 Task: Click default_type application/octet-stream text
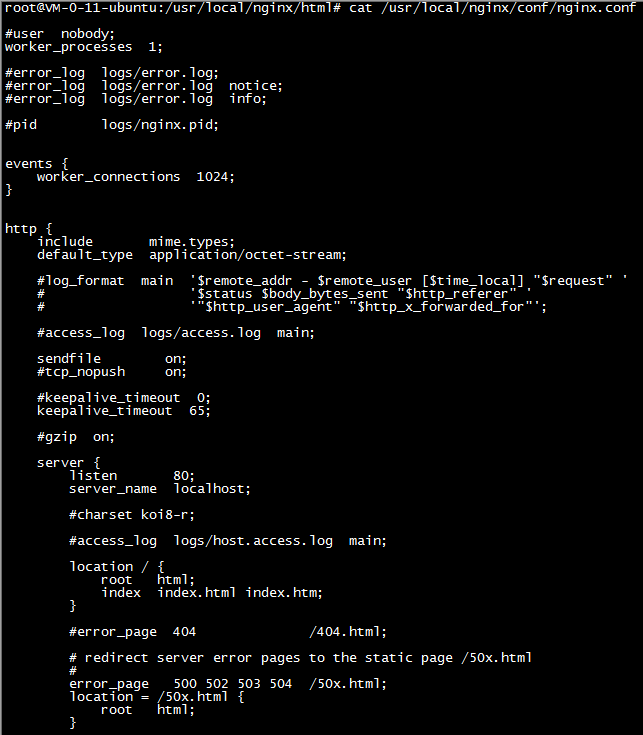coord(192,255)
